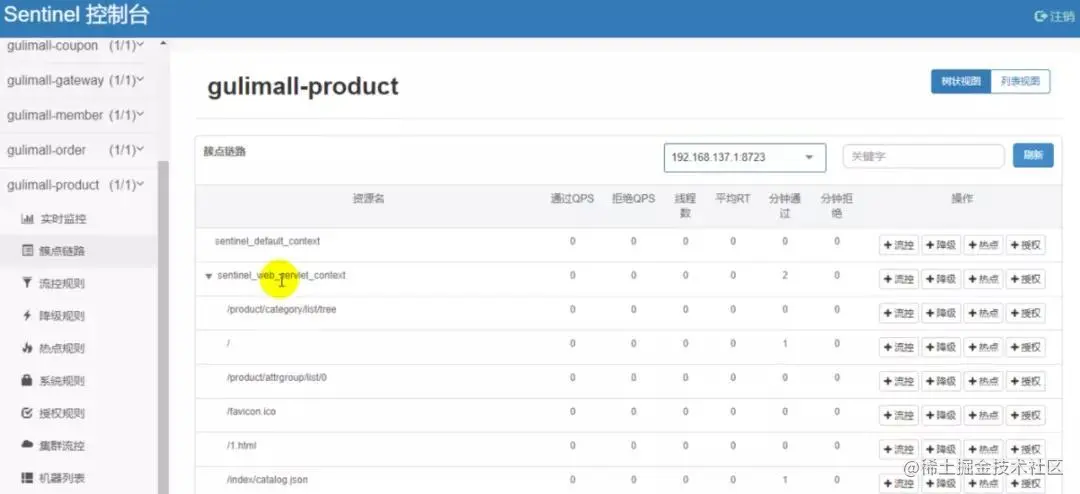Collapse the gulimall-product app entry
1080x494 pixels.
(75, 185)
